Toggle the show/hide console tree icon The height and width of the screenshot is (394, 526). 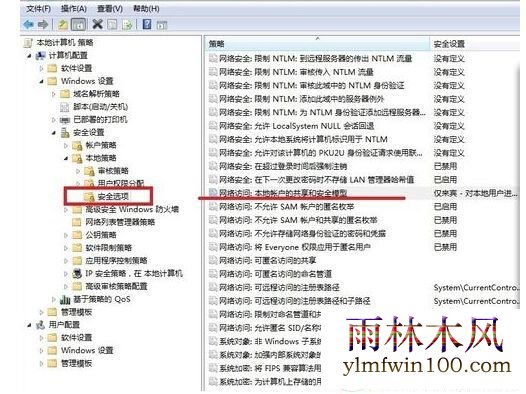coord(79,24)
